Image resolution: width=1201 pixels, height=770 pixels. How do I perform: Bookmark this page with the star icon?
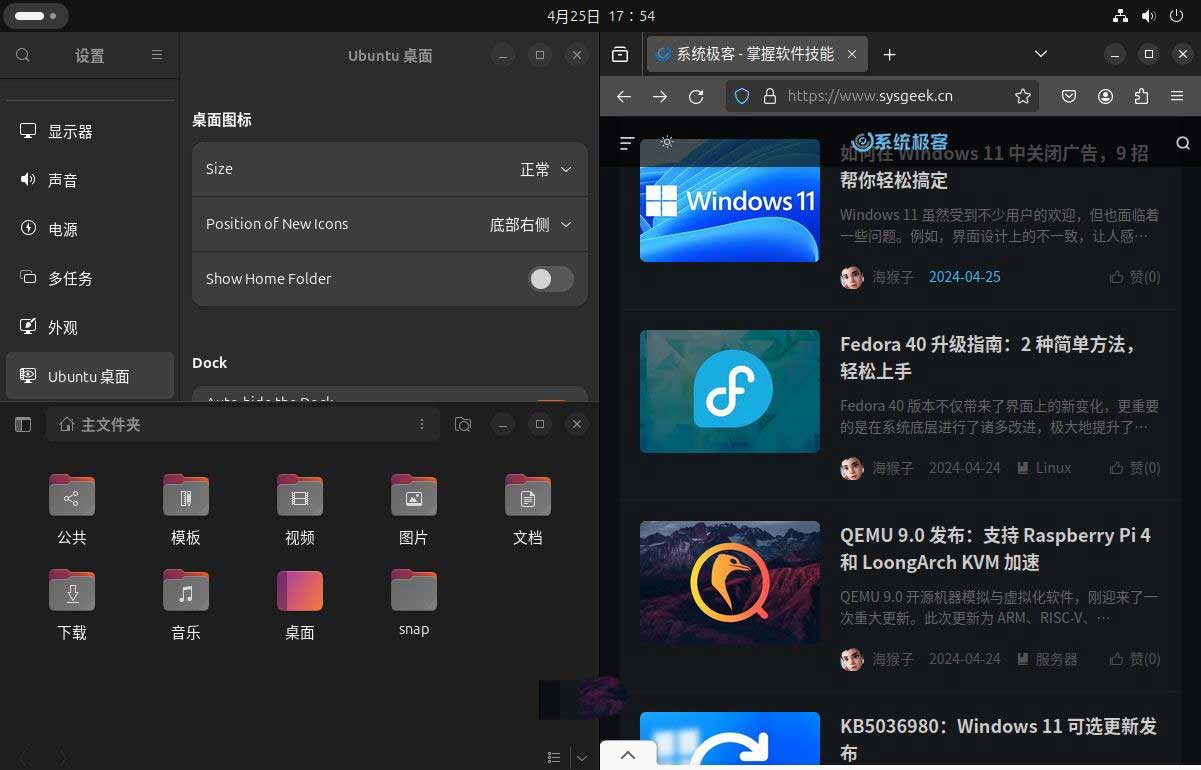click(1022, 96)
